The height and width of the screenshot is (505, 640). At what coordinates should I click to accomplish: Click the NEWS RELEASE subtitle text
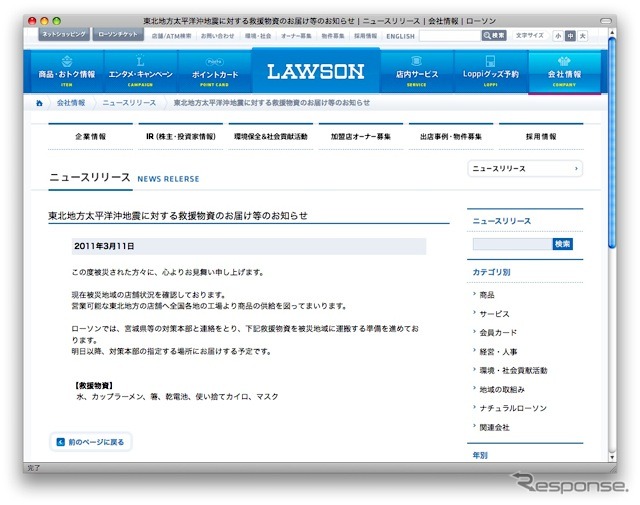[168, 179]
